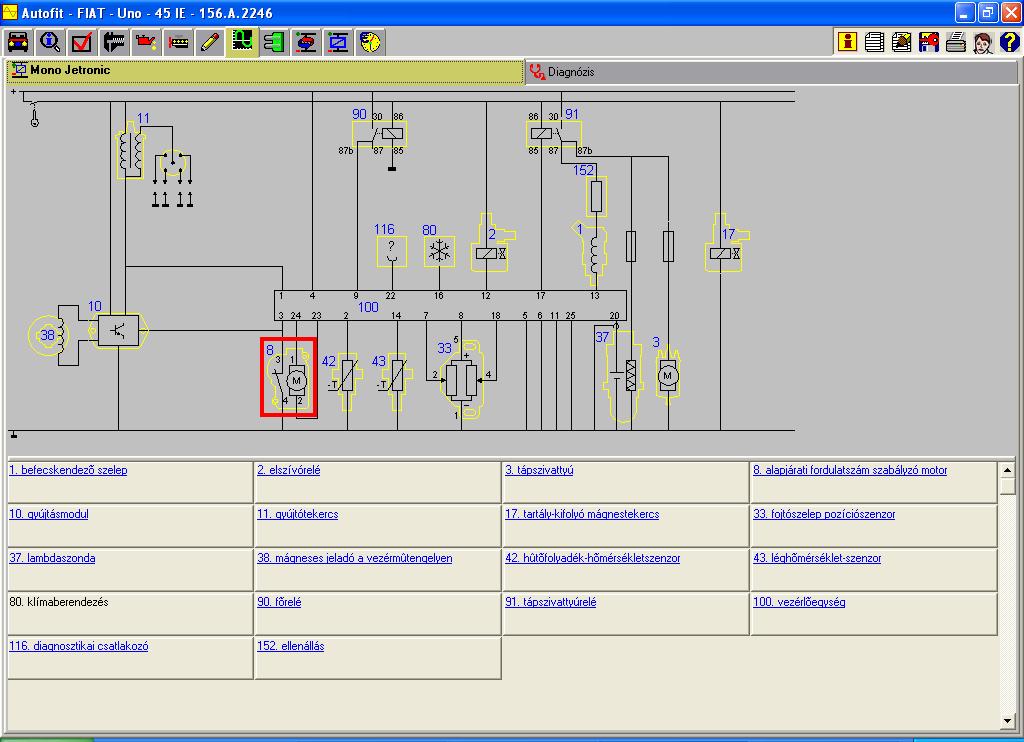This screenshot has height=742, width=1024.
Task: Select fuel pump motor component 3
Action: [667, 376]
